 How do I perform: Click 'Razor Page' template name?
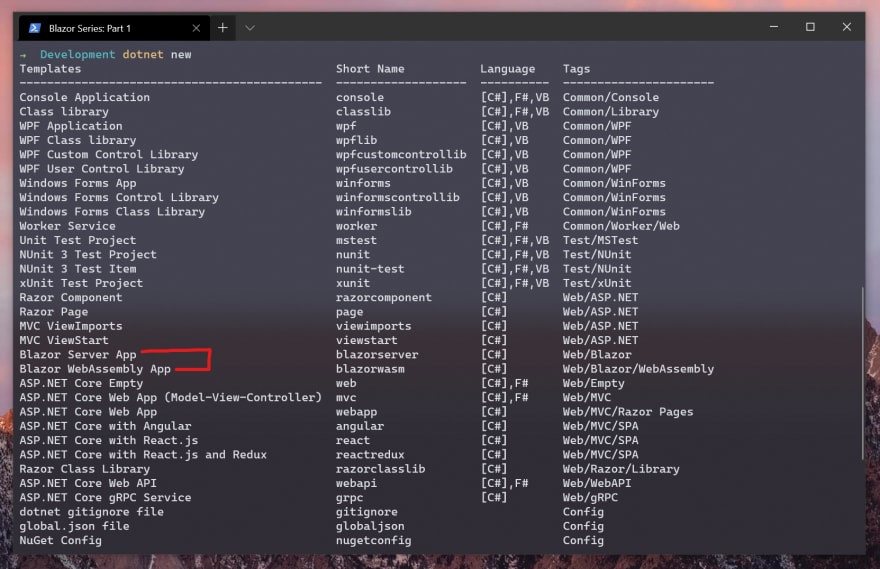pyautogui.click(x=54, y=311)
